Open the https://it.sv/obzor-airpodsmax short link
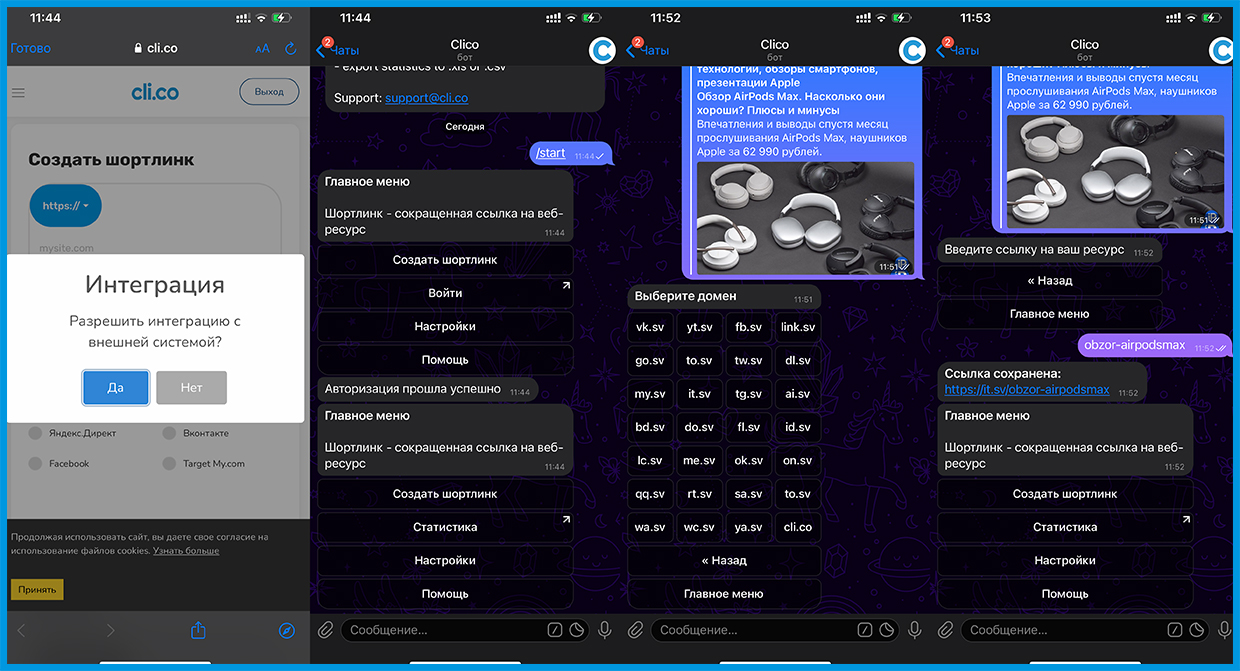Viewport: 1240px width, 671px height. [1027, 389]
